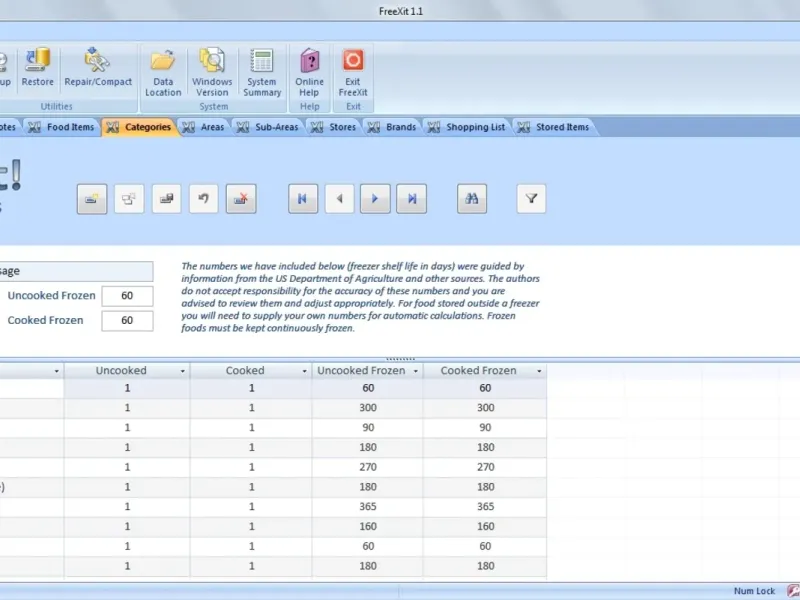800x600 pixels.
Task: Click the Num Lock status bar indicator
Action: [754, 591]
